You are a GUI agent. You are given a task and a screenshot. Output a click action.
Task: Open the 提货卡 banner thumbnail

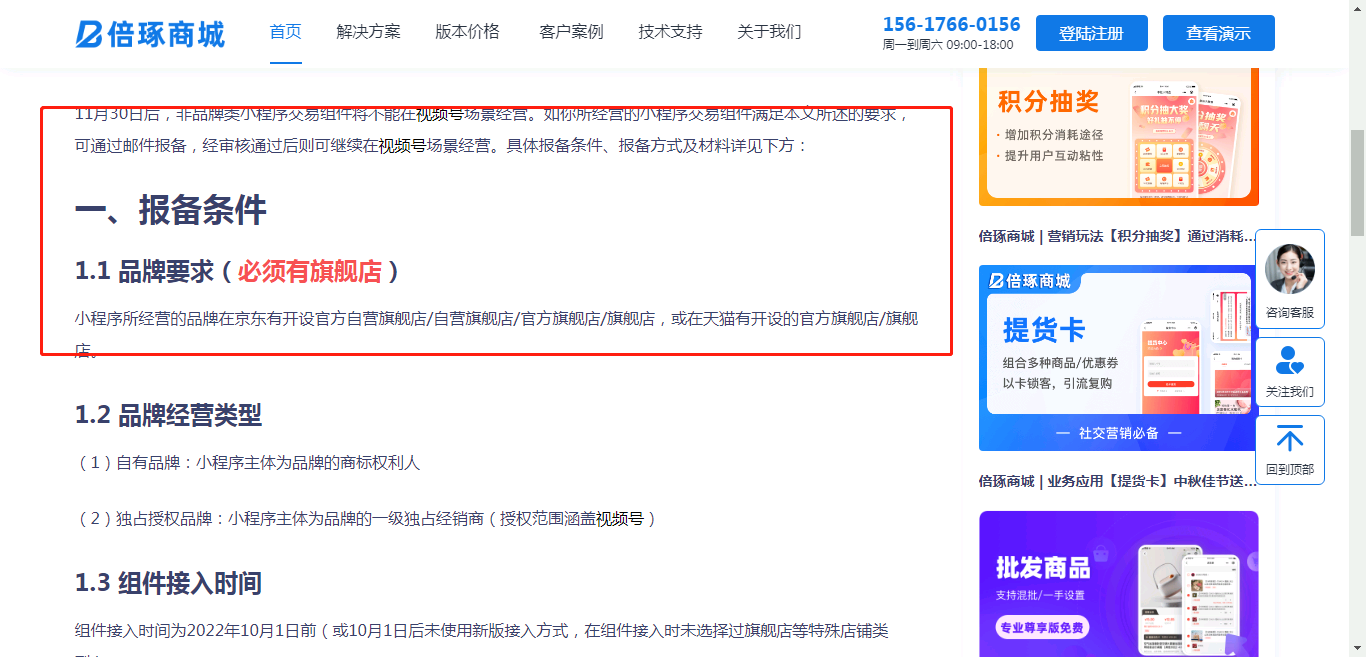[1119, 358]
